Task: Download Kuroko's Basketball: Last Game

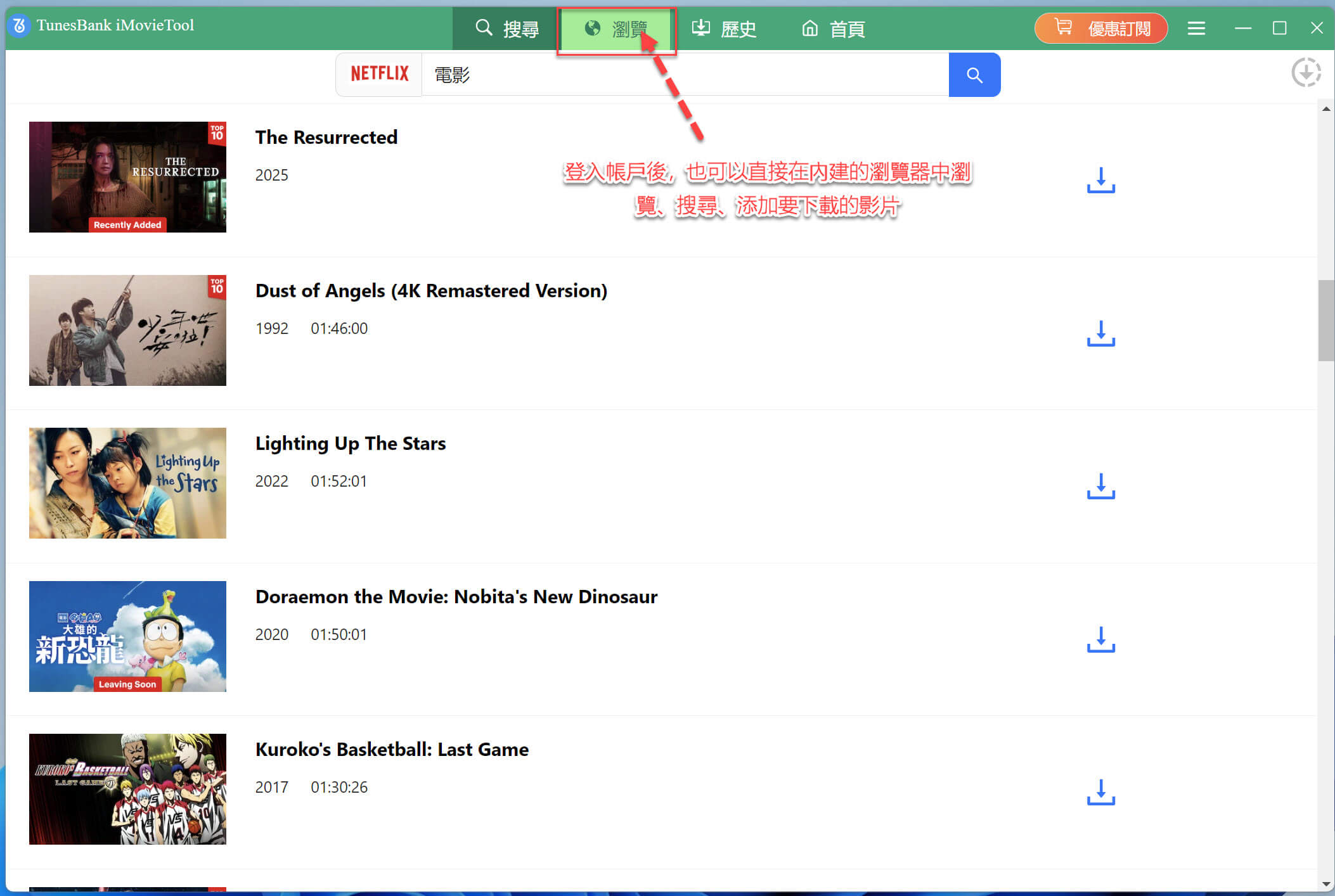Action: point(1100,793)
